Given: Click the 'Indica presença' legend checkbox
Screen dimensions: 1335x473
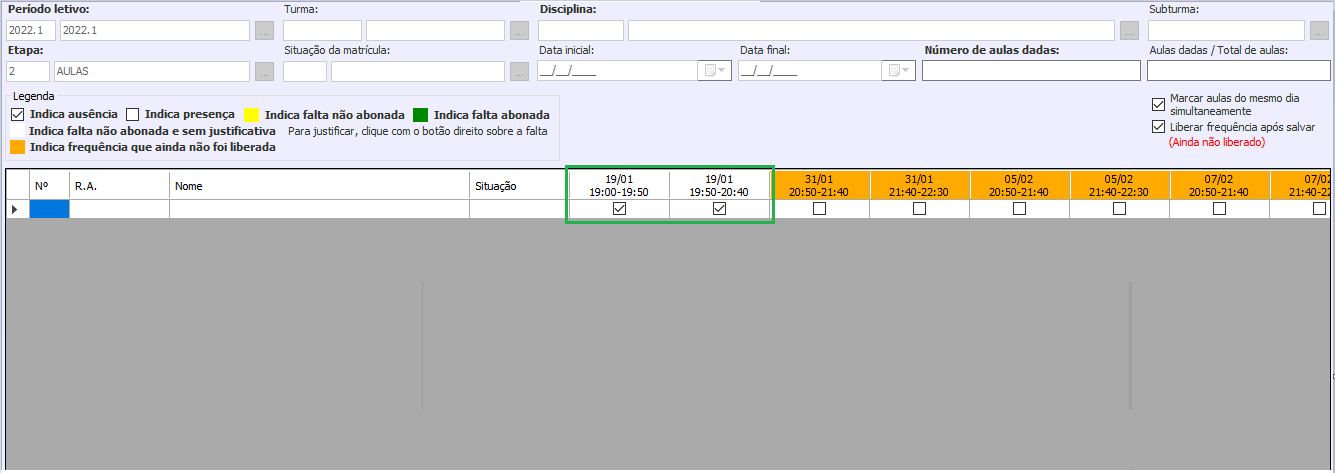Looking at the screenshot, I should click(133, 114).
